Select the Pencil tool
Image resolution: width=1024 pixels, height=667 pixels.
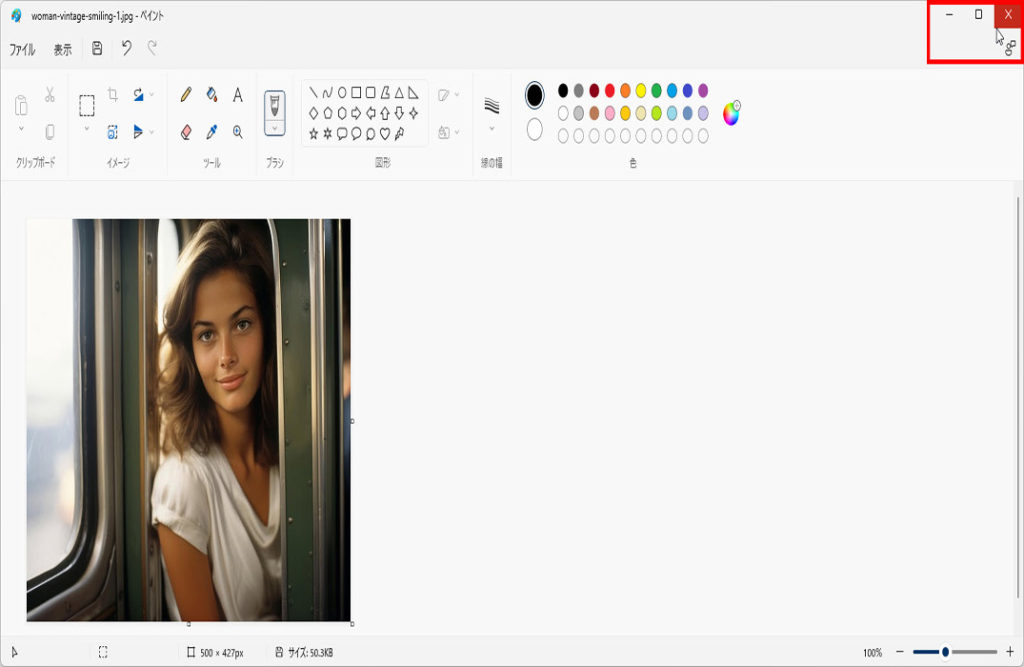pos(186,95)
